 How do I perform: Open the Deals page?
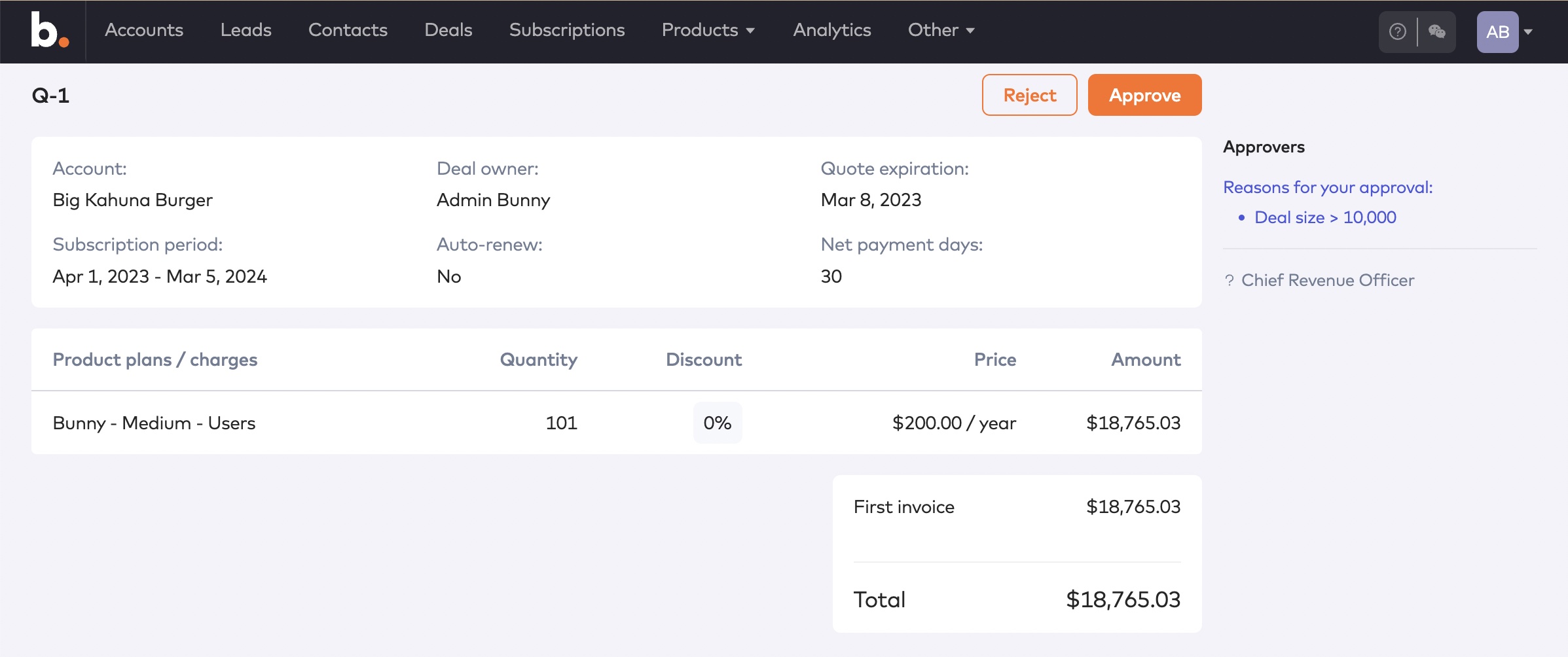(448, 30)
